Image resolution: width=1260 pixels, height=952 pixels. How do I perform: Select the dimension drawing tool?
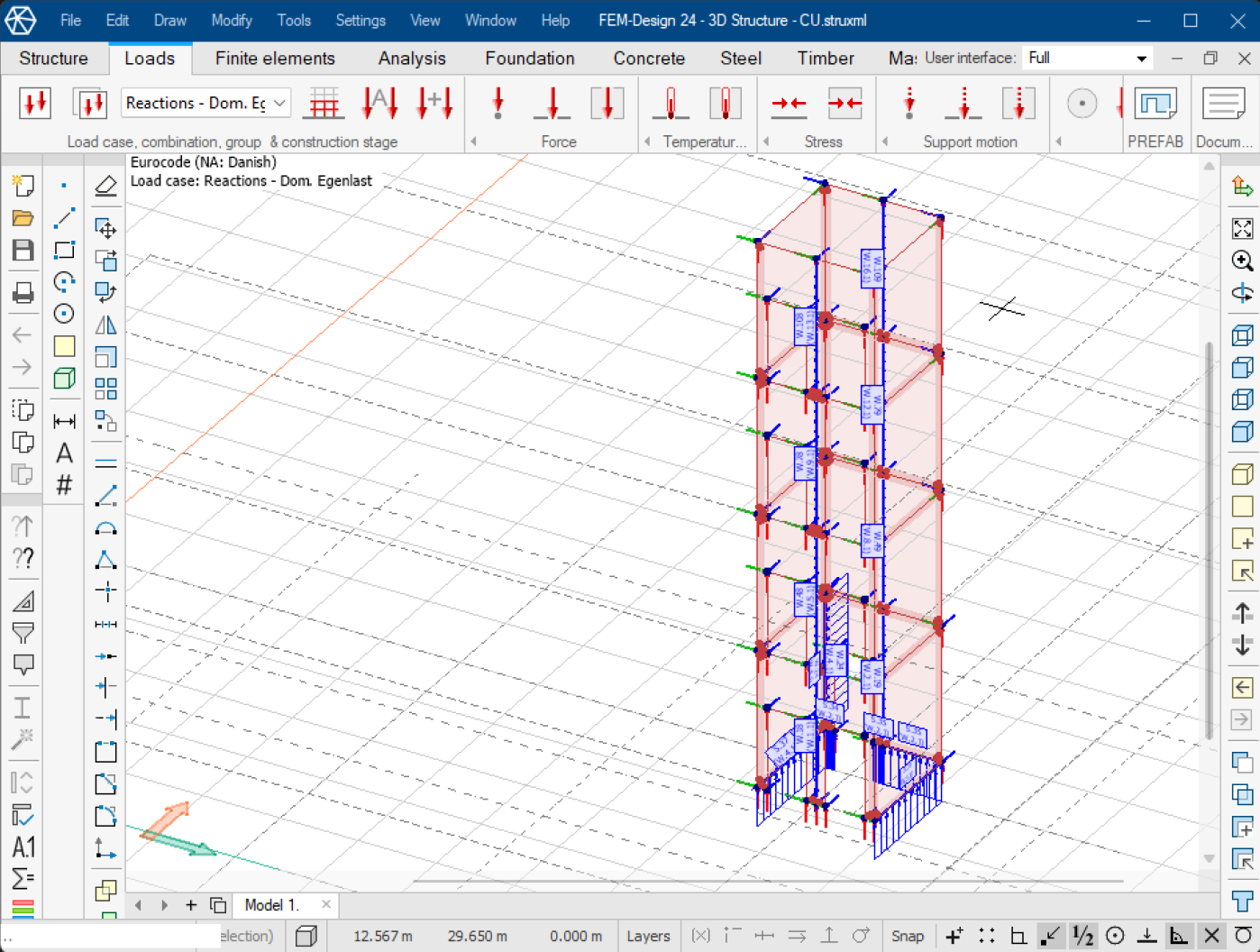coord(64,421)
